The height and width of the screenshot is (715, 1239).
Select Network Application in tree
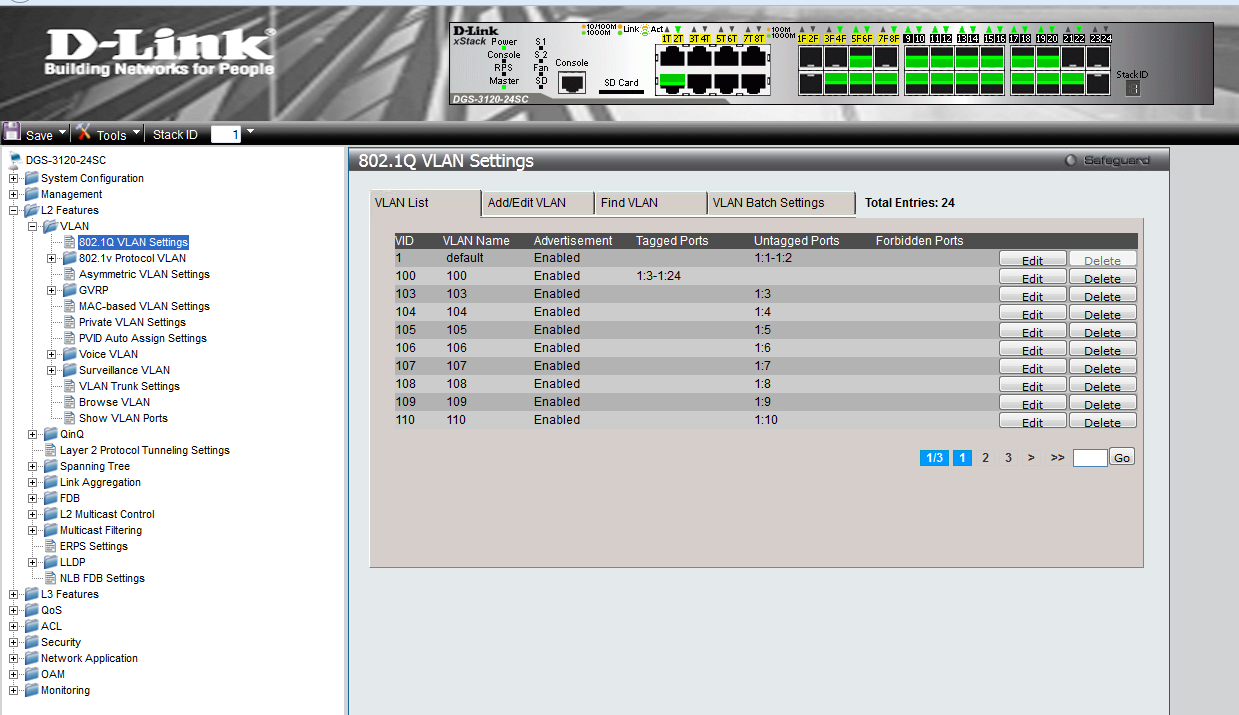click(89, 658)
